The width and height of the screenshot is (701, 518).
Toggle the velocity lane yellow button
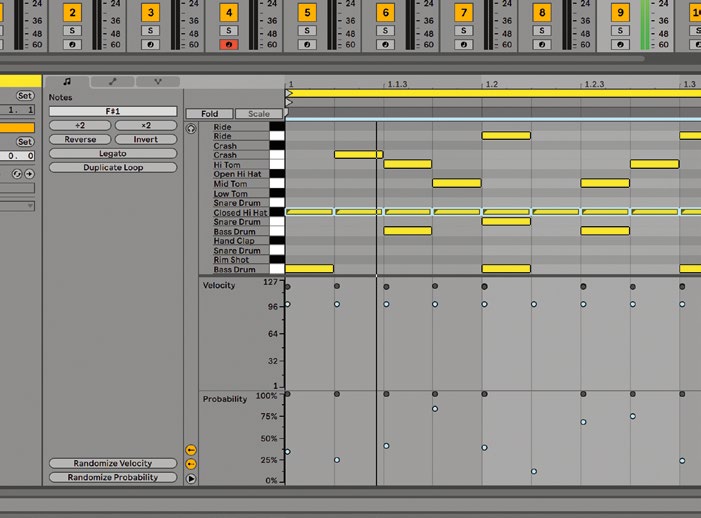(x=191, y=450)
